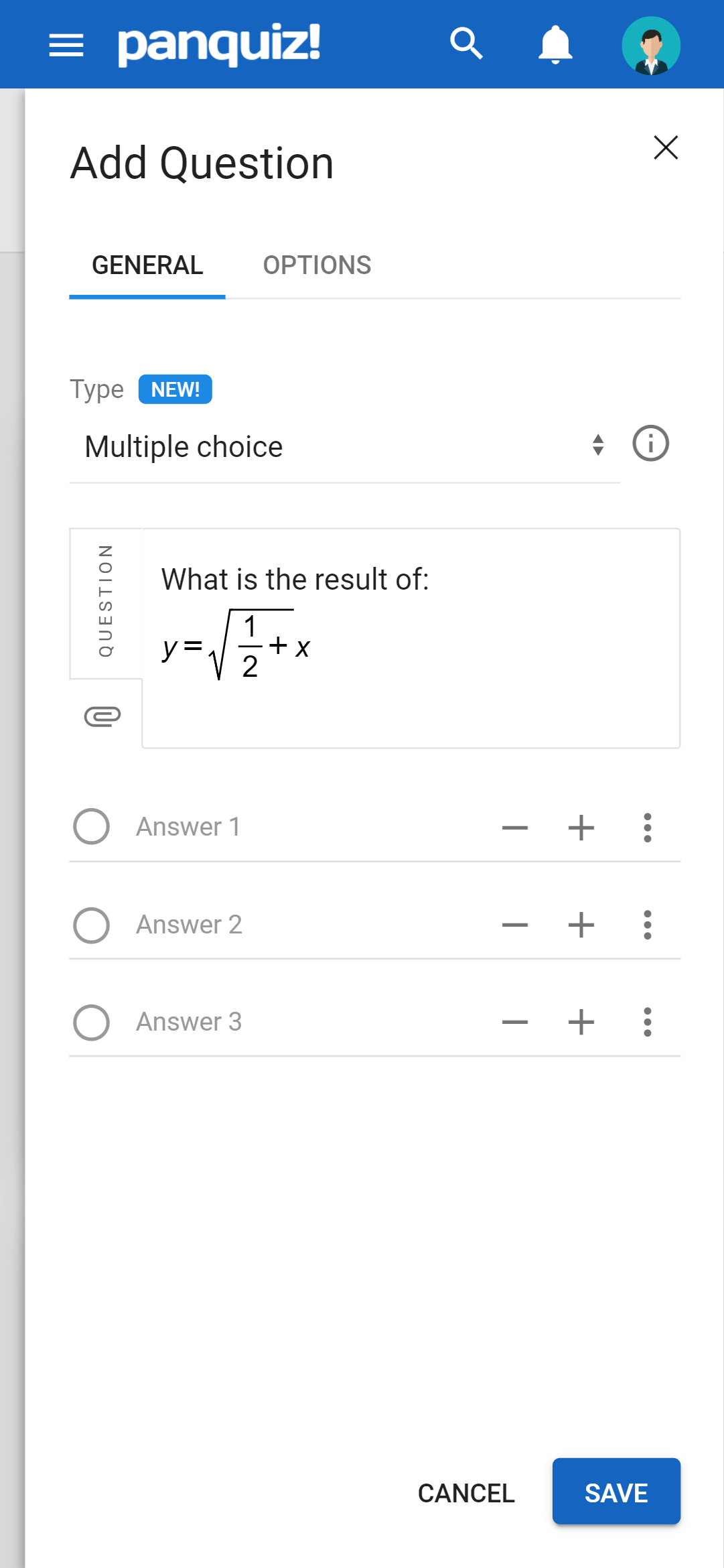Open the more options menu for Answer 3
The image size is (724, 1568).
point(648,1022)
